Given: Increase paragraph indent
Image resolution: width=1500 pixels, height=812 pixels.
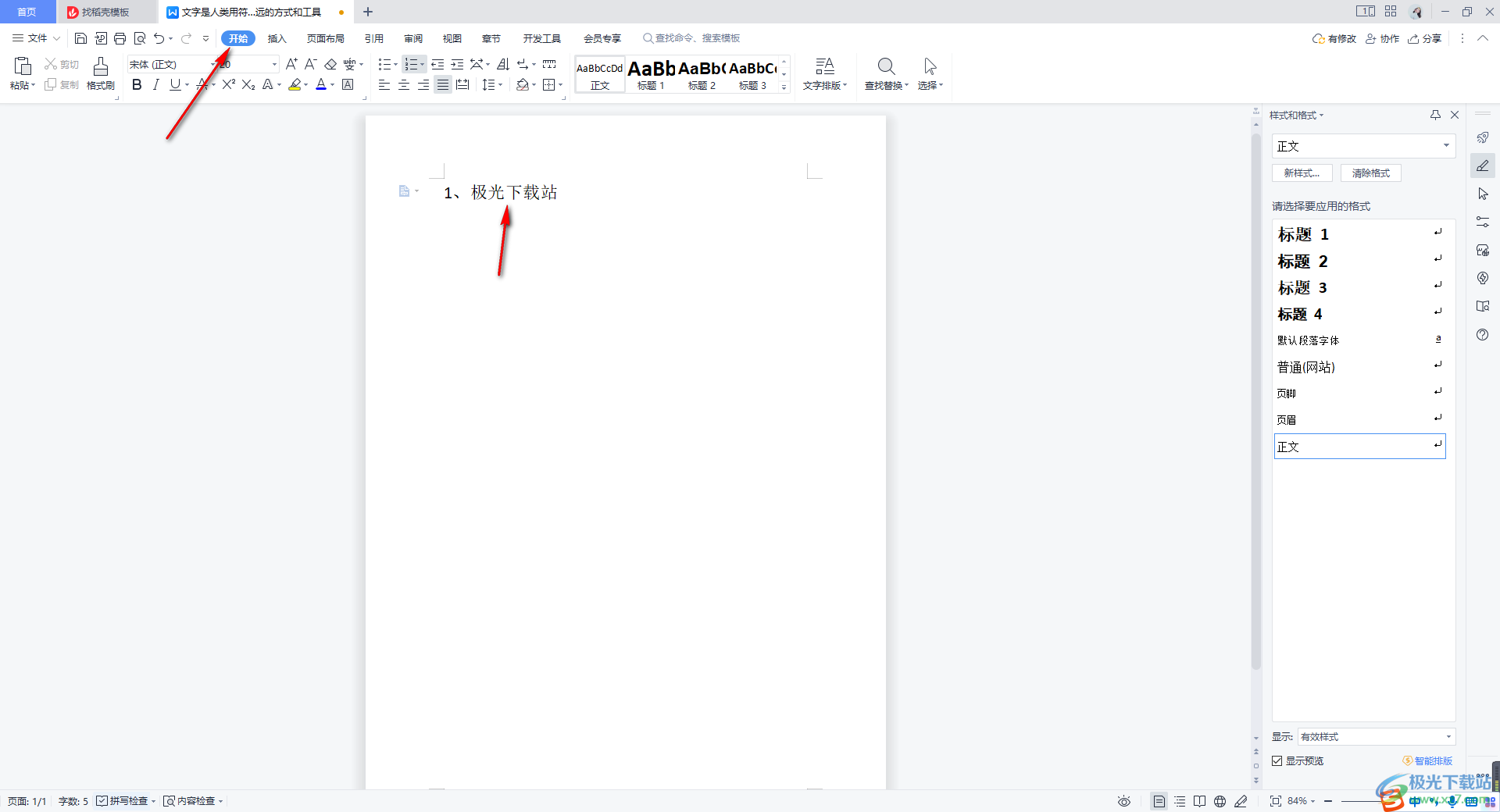Looking at the screenshot, I should [457, 64].
